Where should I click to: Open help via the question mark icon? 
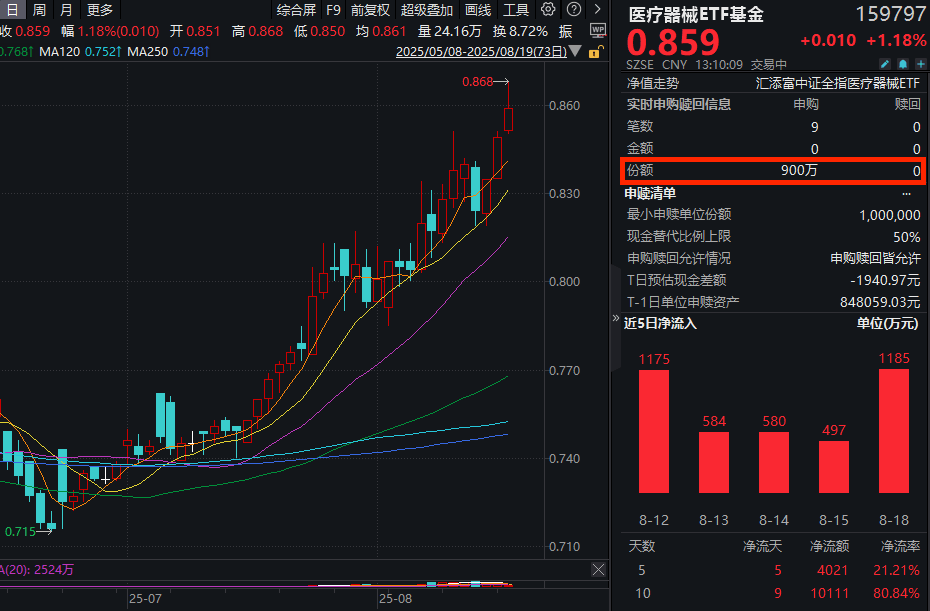pyautogui.click(x=572, y=9)
